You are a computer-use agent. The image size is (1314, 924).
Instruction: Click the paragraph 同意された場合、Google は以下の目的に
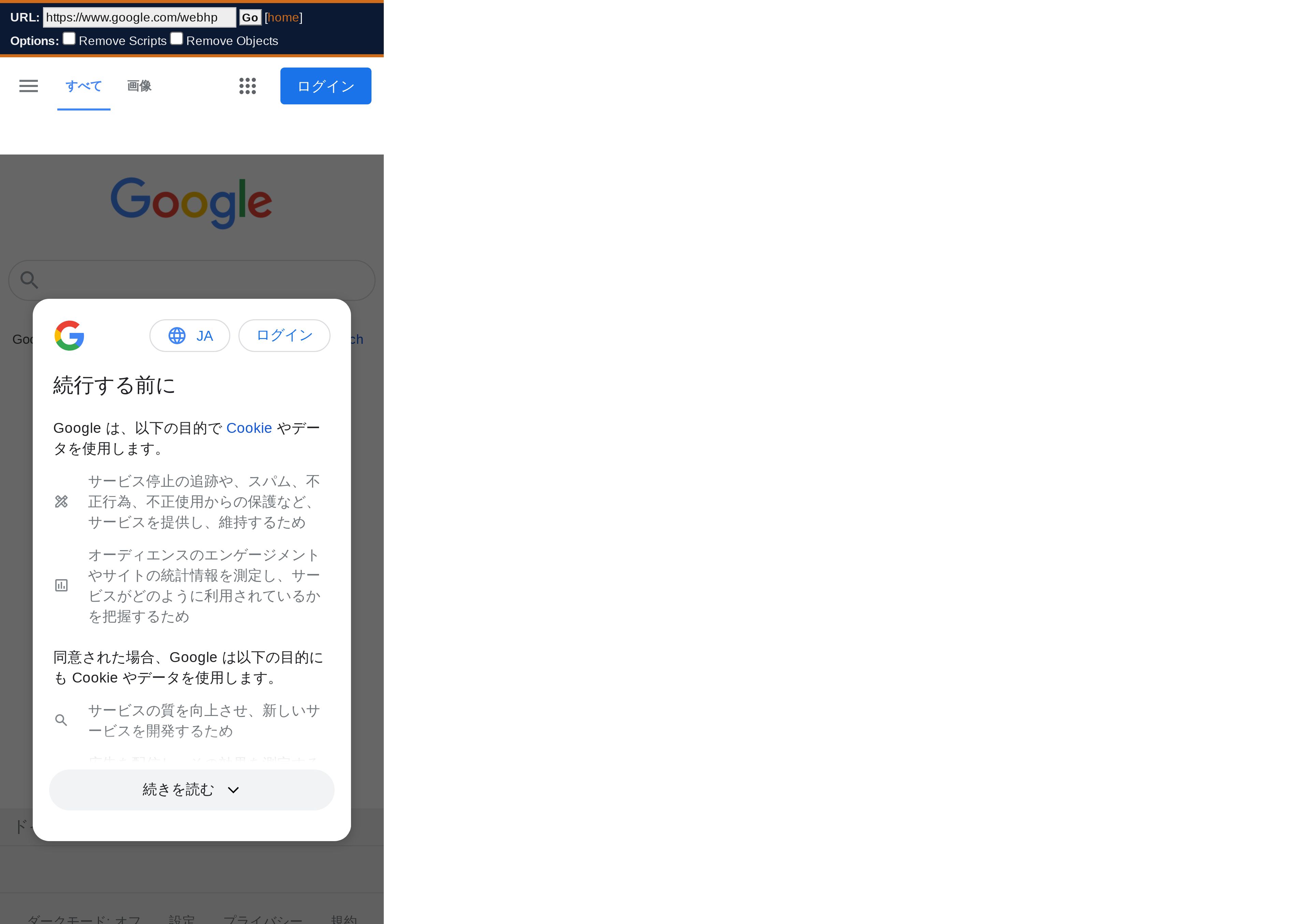(x=188, y=668)
